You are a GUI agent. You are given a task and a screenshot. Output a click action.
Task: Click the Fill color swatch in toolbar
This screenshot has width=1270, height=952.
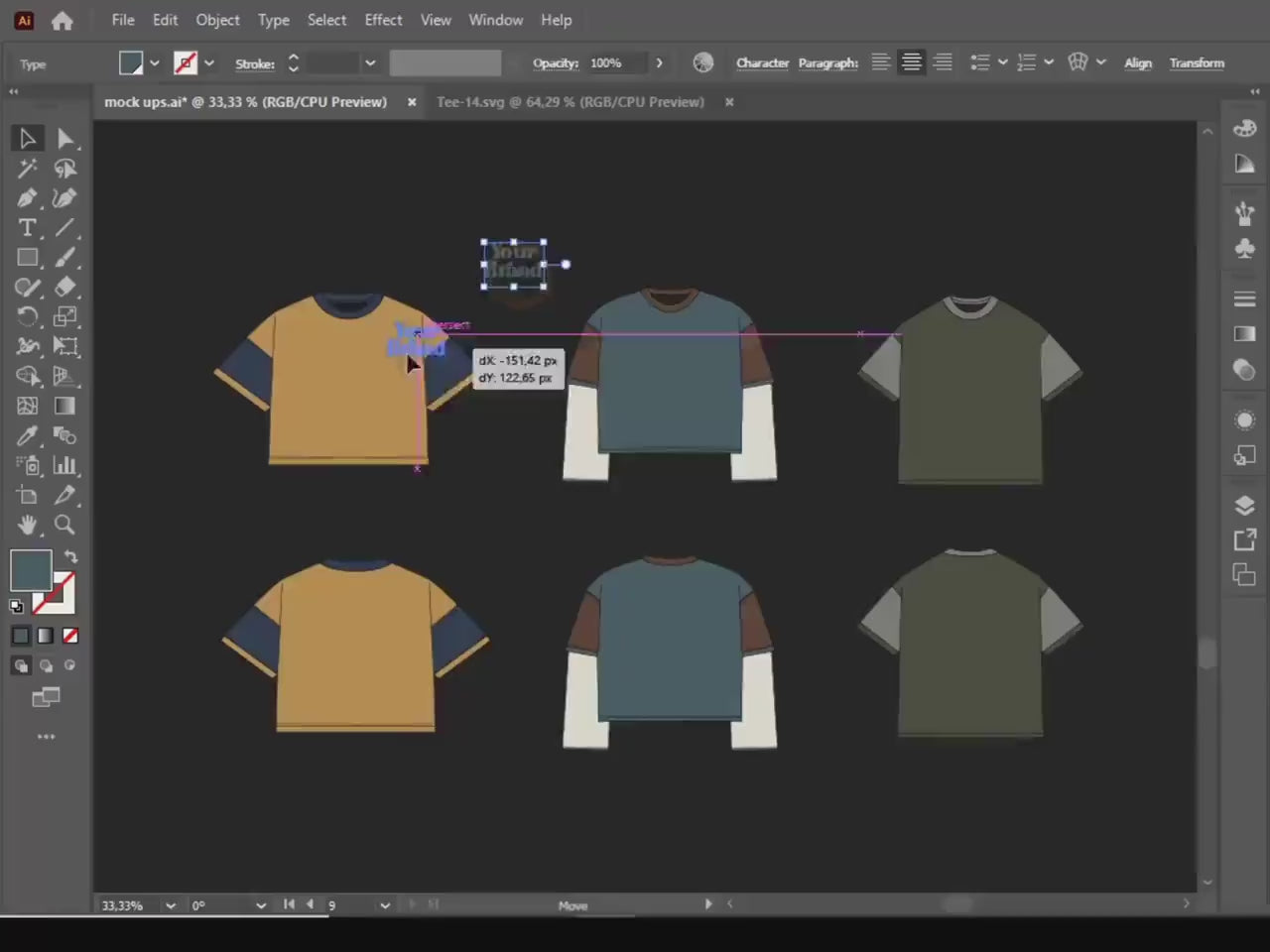[31, 570]
